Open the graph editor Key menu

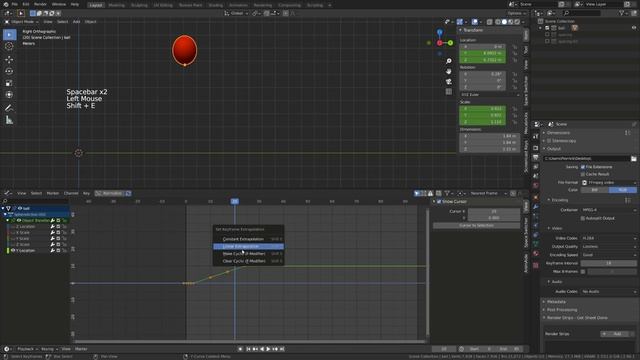click(x=87, y=193)
